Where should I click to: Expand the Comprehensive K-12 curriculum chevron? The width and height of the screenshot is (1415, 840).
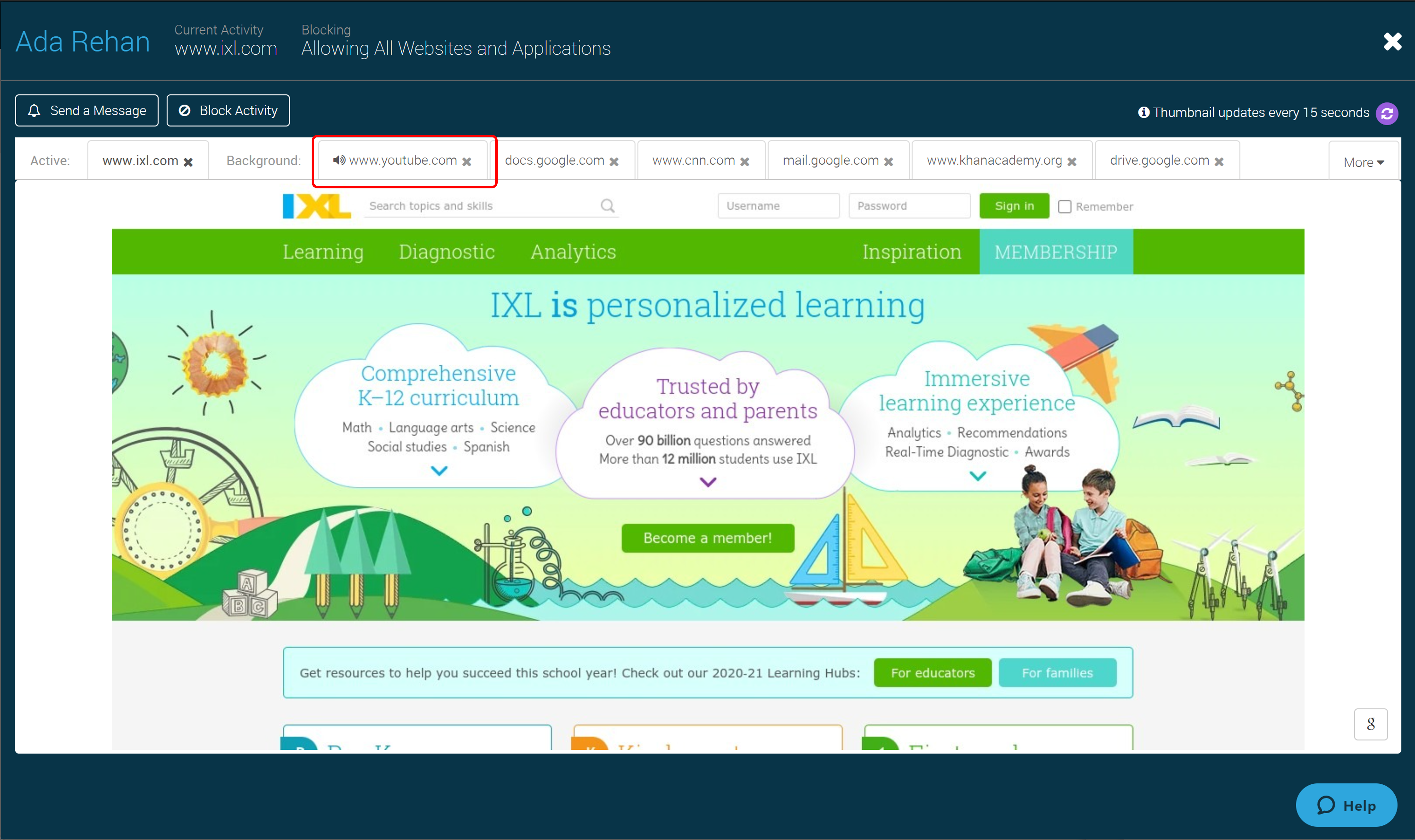(439, 471)
